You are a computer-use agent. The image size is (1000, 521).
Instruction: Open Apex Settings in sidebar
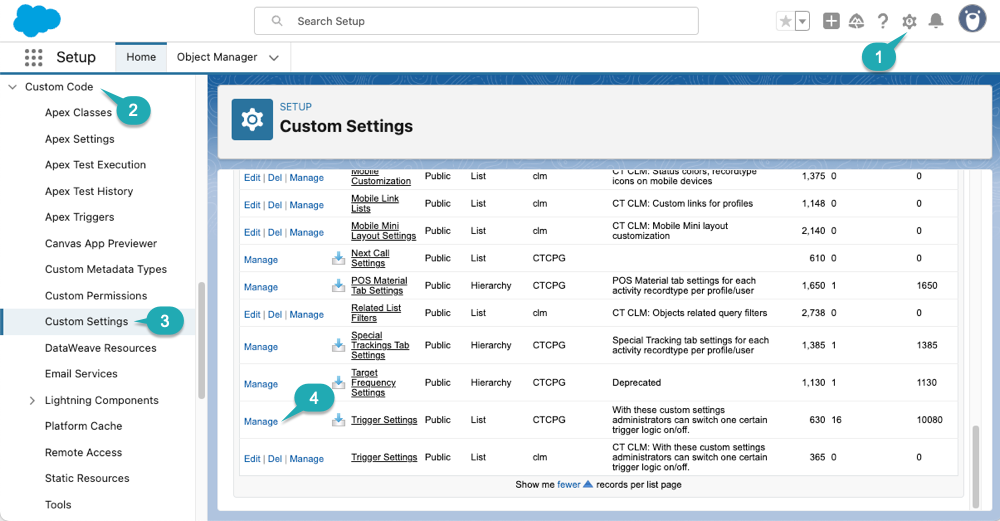(80, 139)
